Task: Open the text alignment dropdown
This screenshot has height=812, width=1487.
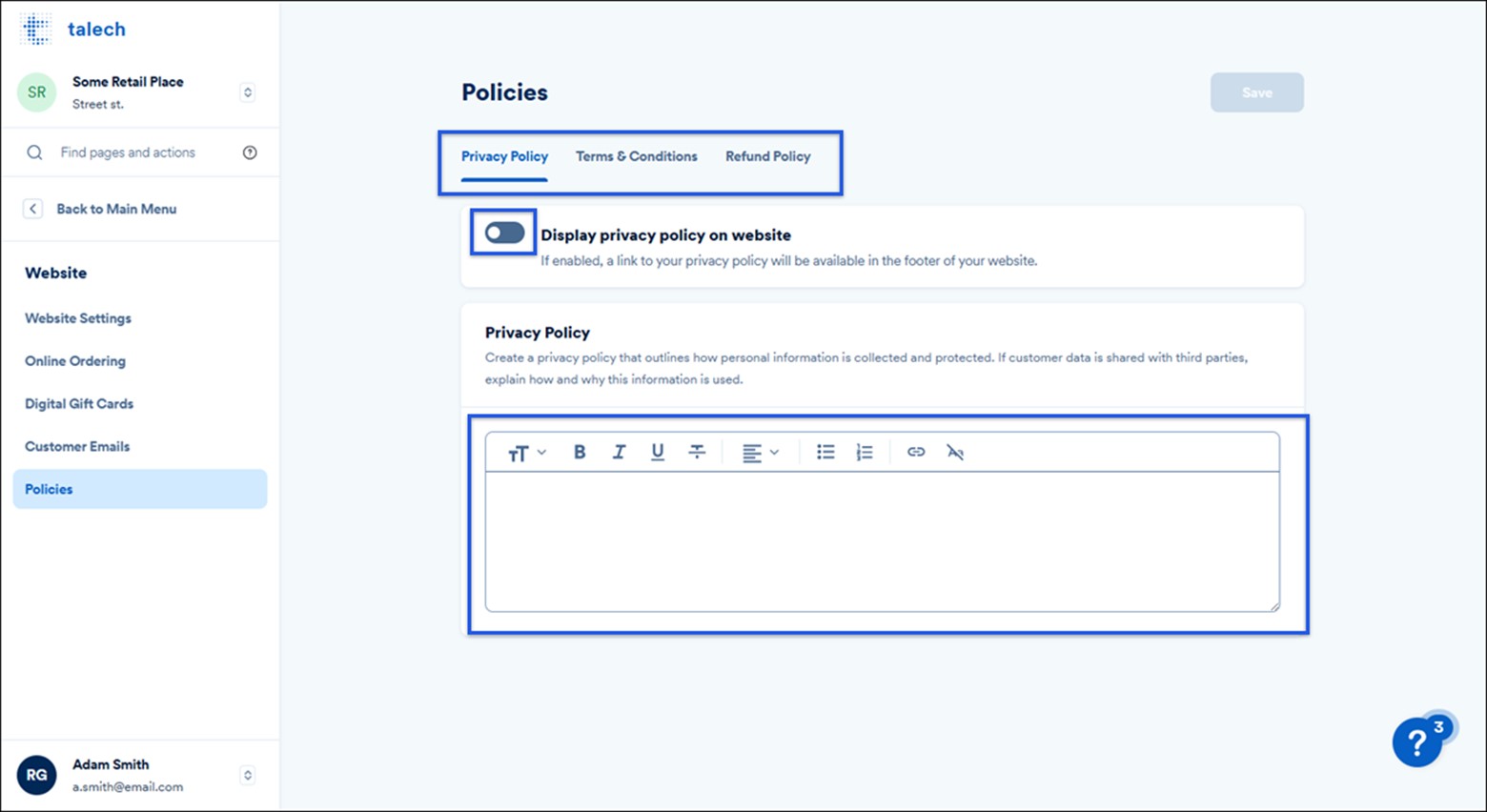Action: 760,452
